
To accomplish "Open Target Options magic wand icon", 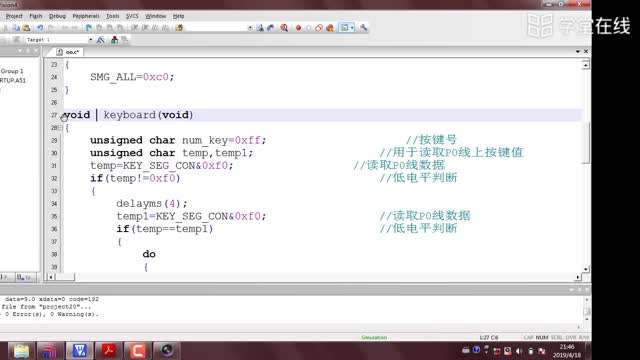I will [100, 40].
